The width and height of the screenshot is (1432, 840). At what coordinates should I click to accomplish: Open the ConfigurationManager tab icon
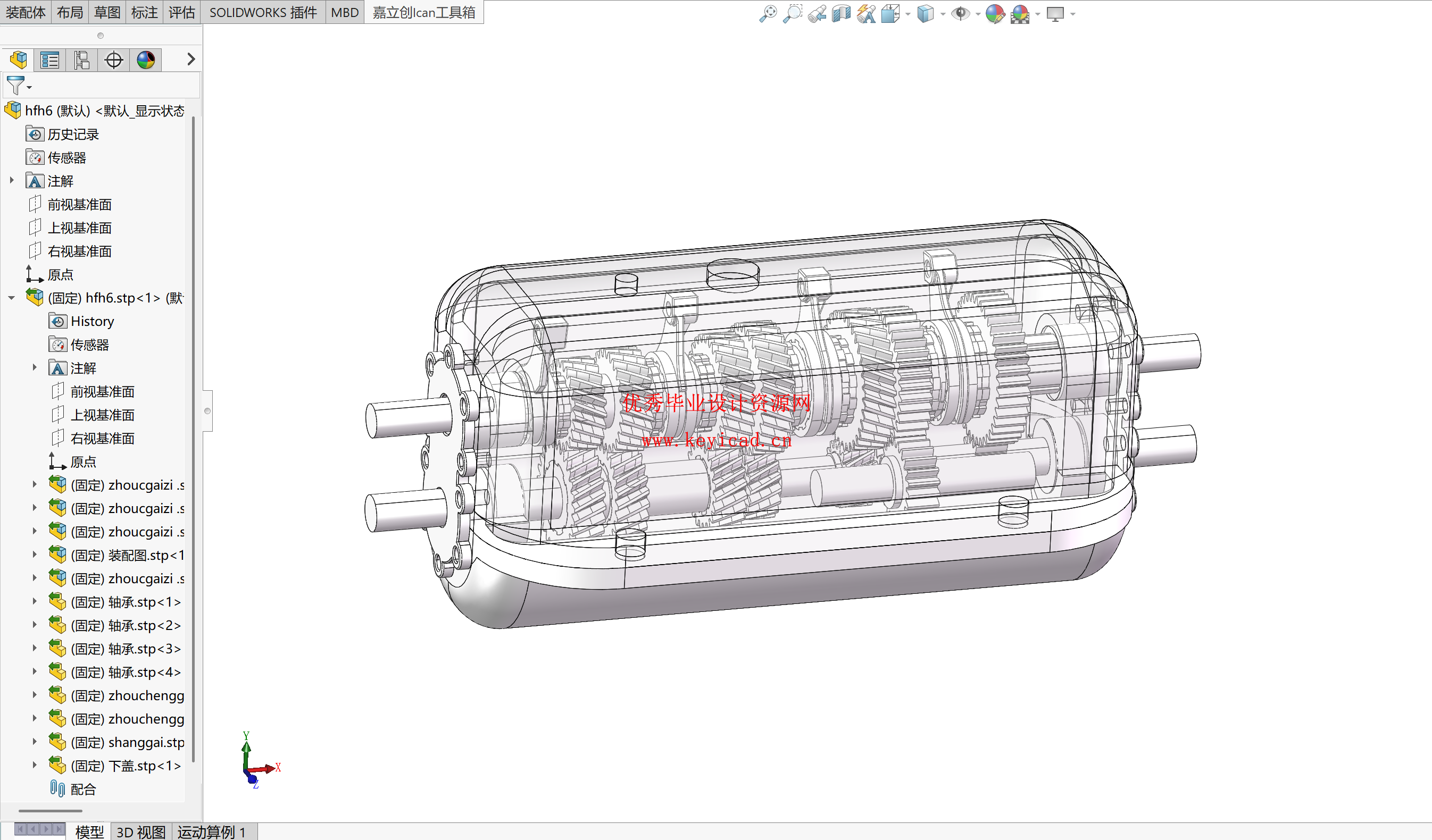coord(82,60)
